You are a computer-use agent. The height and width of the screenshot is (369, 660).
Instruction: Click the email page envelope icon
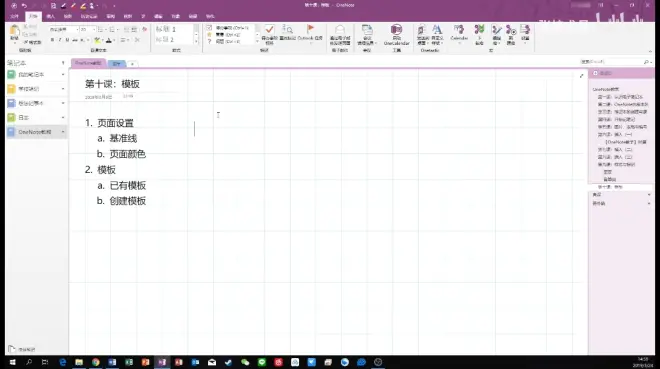(x=340, y=29)
